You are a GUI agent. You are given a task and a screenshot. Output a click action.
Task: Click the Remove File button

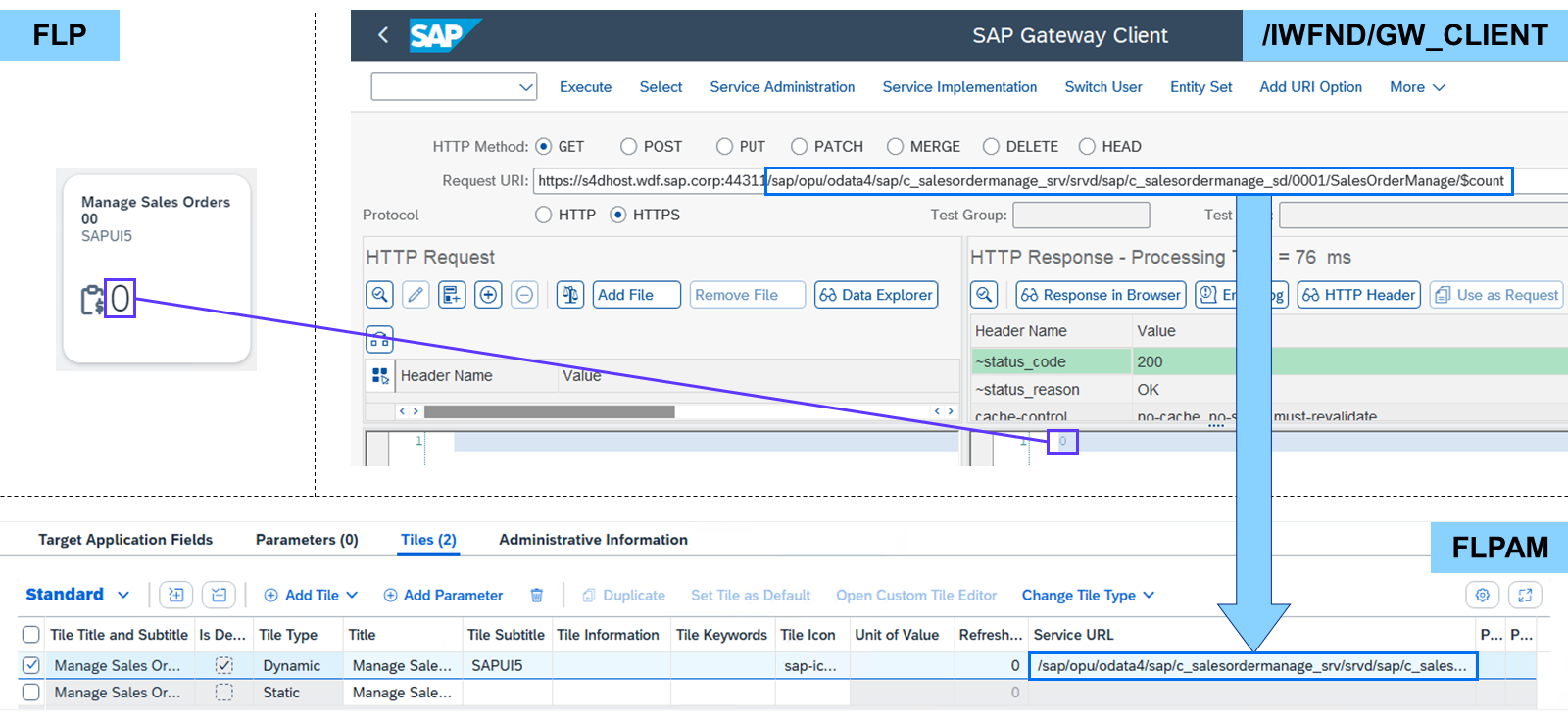(747, 294)
